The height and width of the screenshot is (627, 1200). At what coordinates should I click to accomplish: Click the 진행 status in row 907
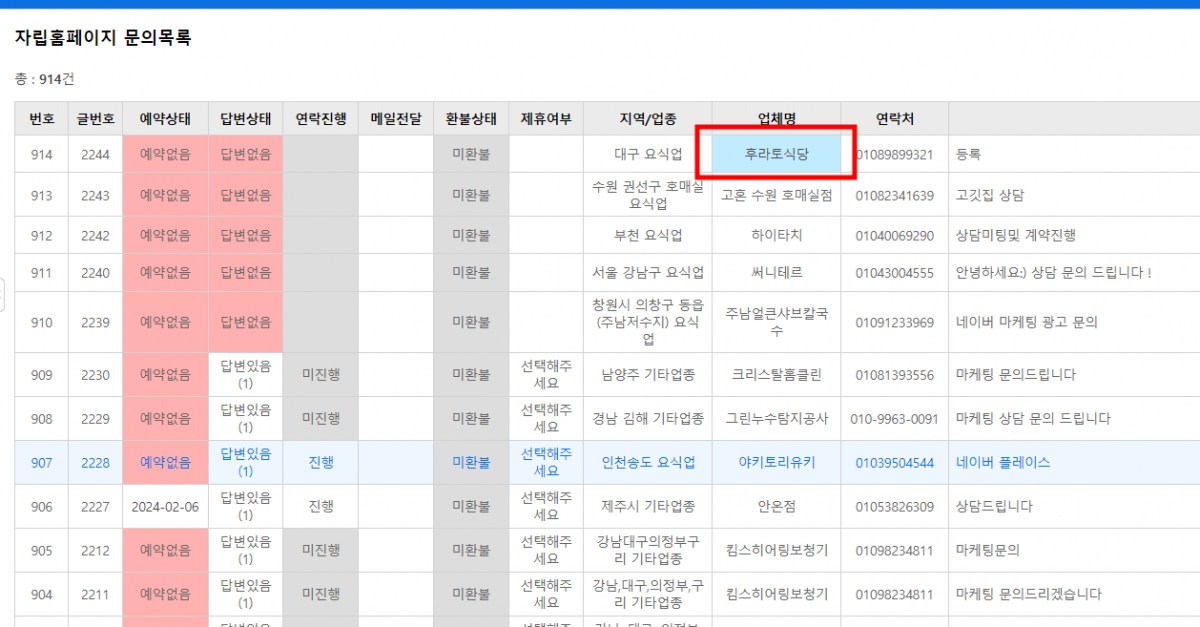point(321,463)
